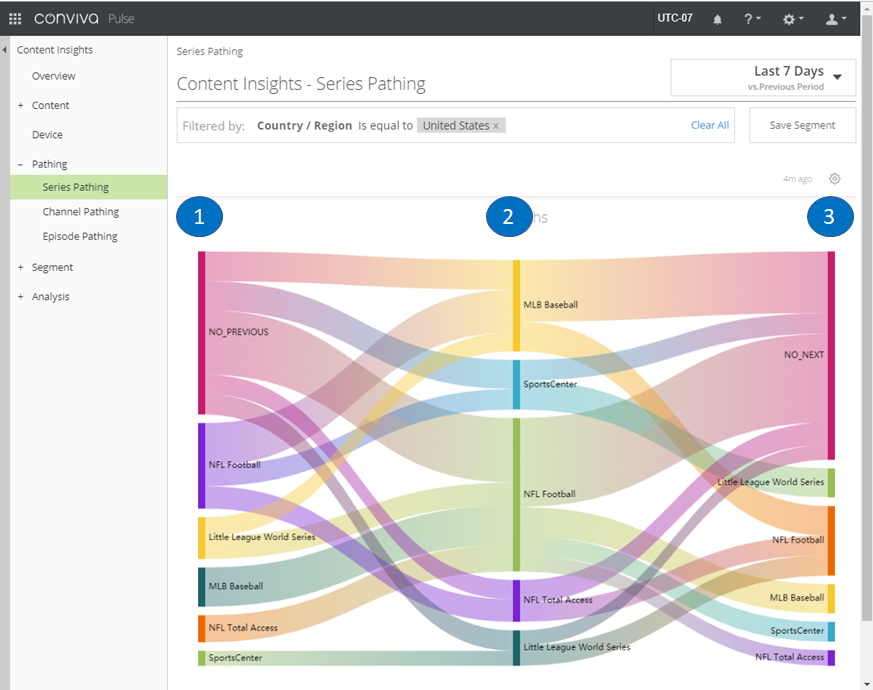Click the purple NFL Football source node

point(202,466)
